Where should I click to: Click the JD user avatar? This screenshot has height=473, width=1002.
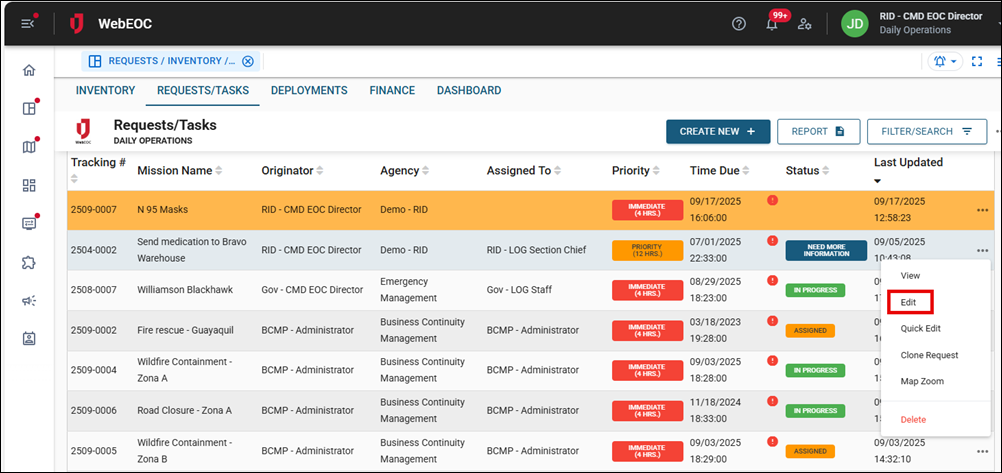pyautogui.click(x=854, y=23)
